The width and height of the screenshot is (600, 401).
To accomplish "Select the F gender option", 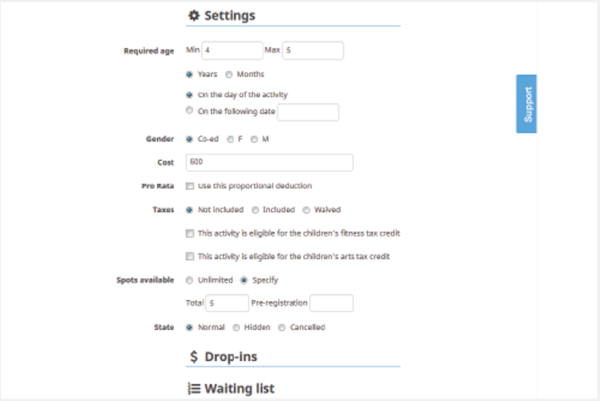I will (229, 139).
